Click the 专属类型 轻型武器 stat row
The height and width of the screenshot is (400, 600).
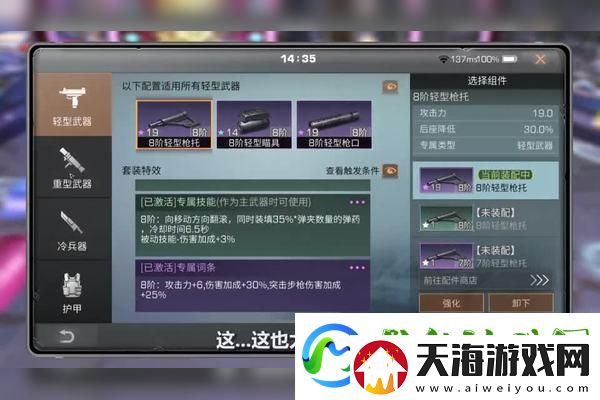[x=485, y=145]
